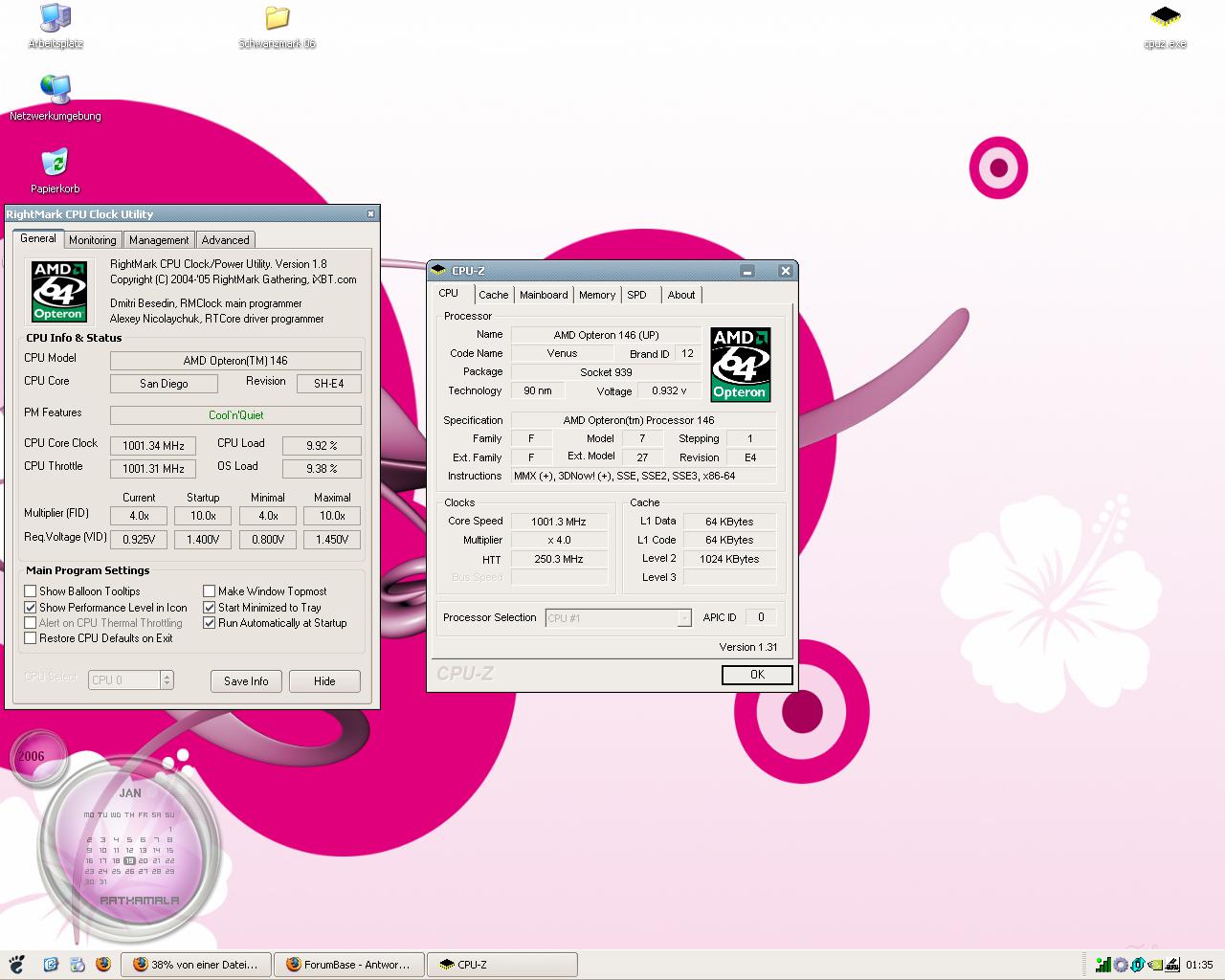Click the CPU Core Clock 1001.34 MHz value
This screenshot has height=980, width=1225.
(x=153, y=446)
